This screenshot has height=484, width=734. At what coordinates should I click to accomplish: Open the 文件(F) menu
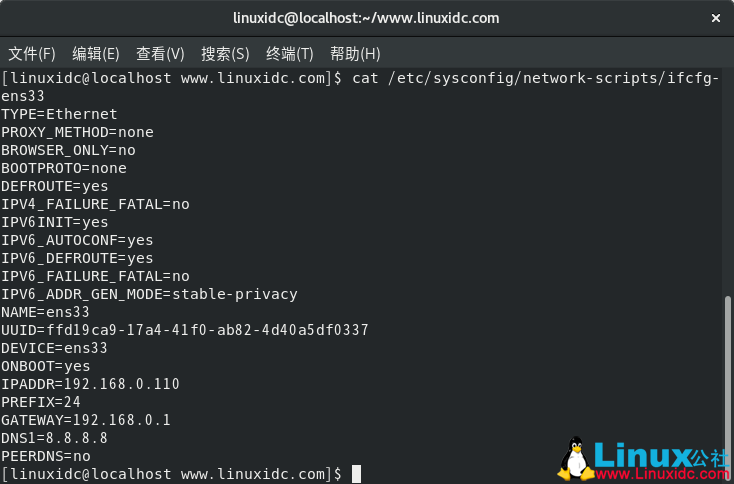[32, 53]
